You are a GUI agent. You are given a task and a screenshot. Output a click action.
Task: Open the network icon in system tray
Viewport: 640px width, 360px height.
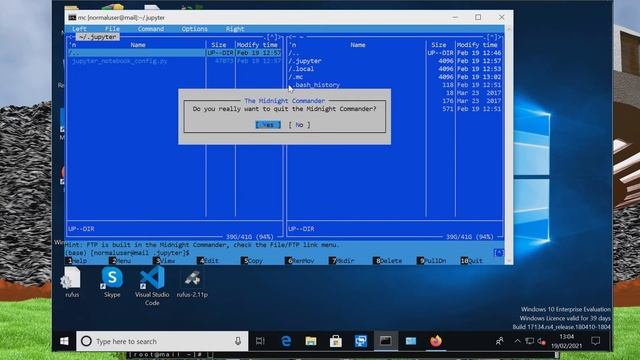(529, 341)
